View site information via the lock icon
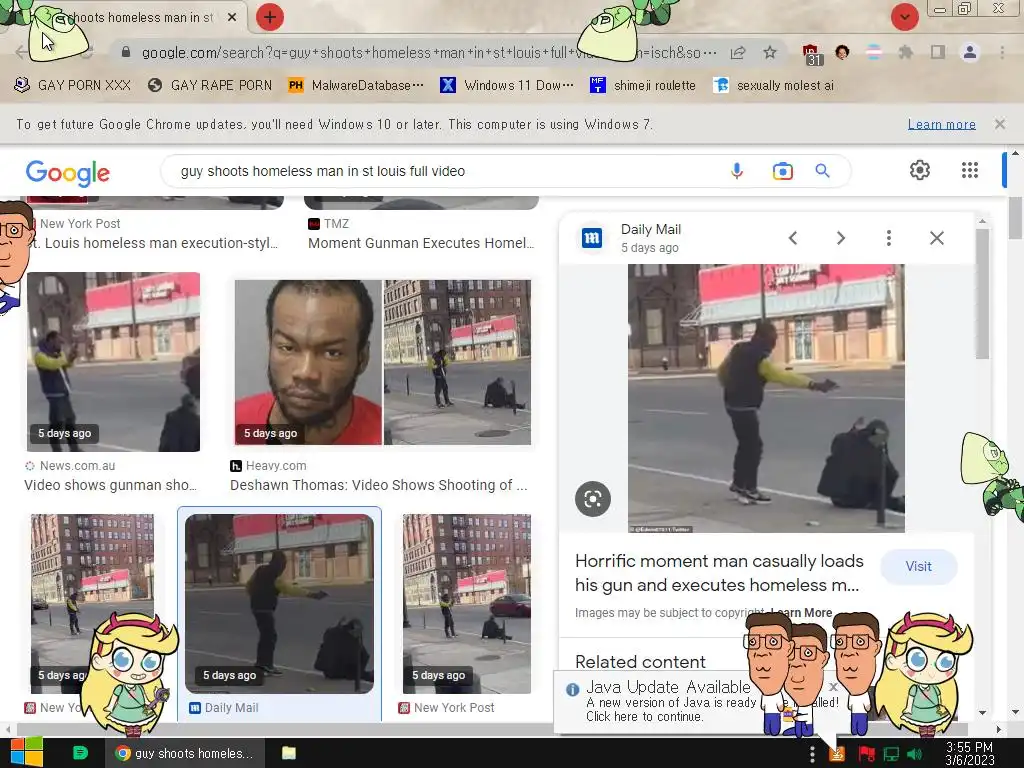Image resolution: width=1024 pixels, height=768 pixels. 126,52
